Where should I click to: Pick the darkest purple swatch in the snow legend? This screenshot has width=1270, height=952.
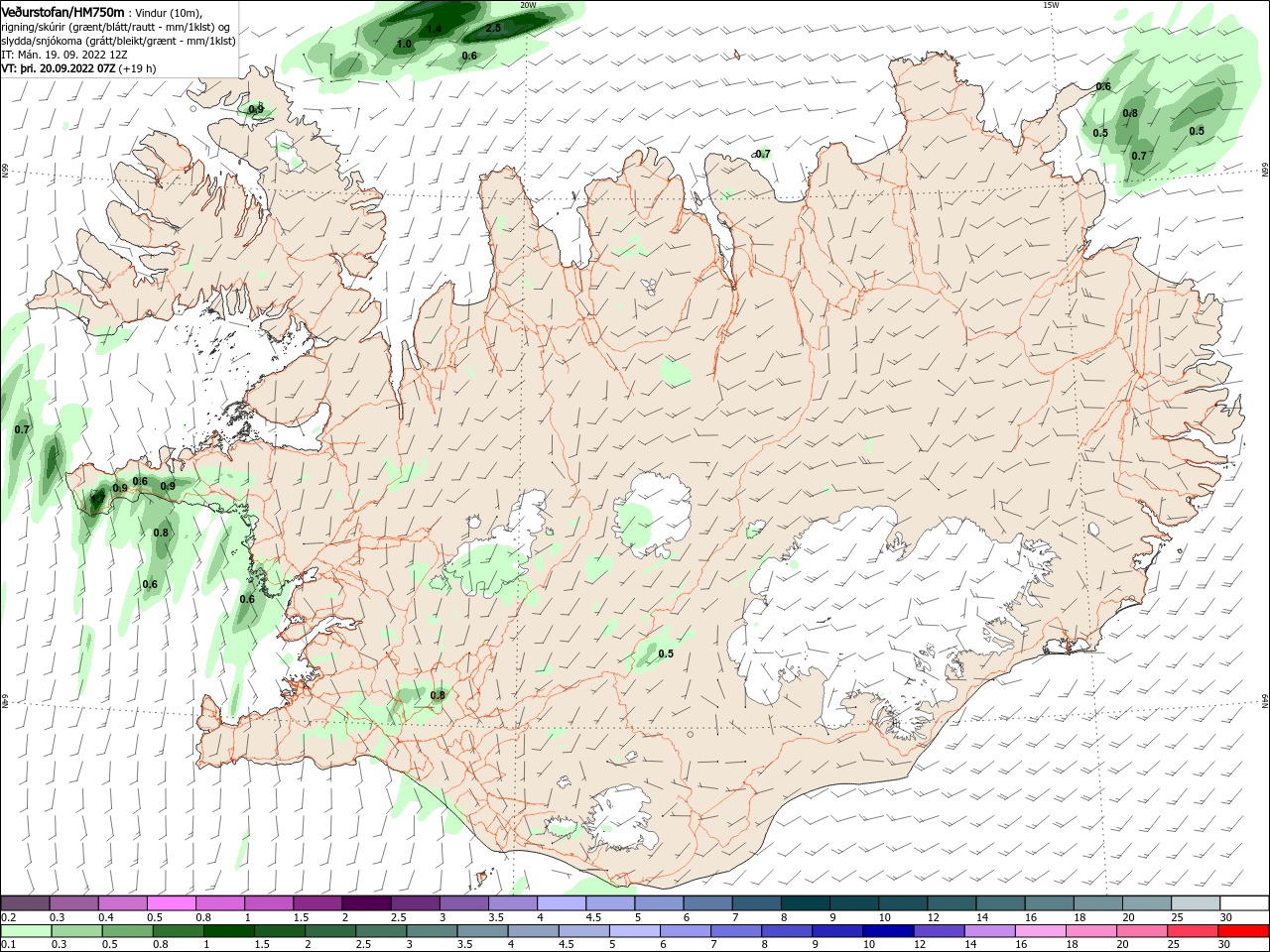click(x=366, y=903)
